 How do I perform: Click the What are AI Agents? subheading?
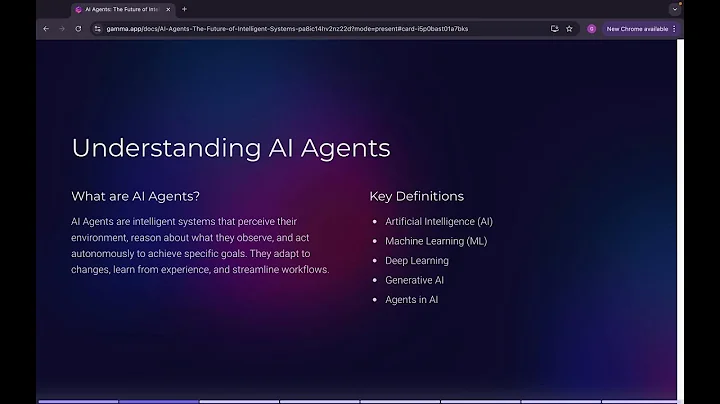[135, 196]
